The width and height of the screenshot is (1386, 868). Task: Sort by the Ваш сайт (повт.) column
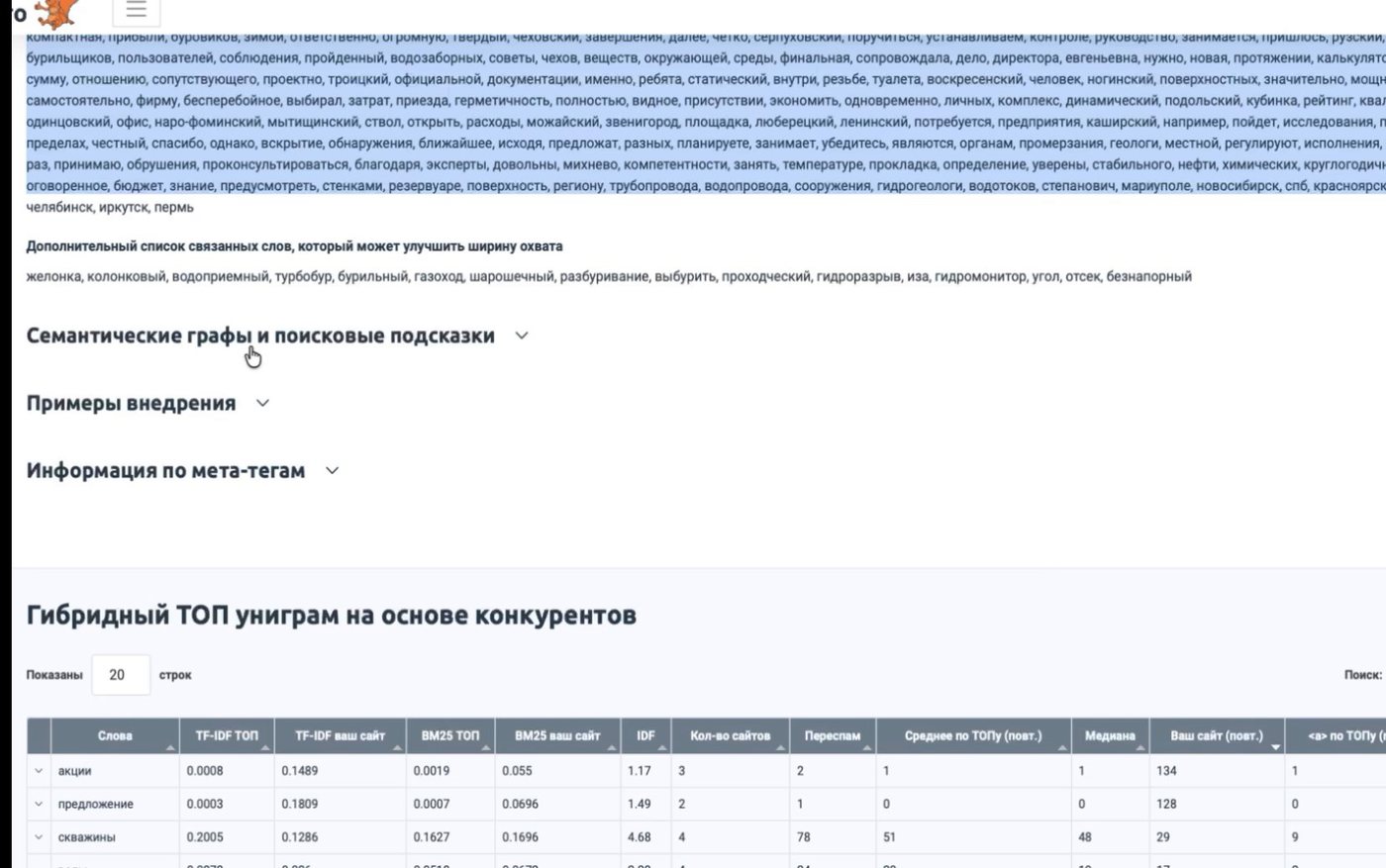click(x=1217, y=735)
